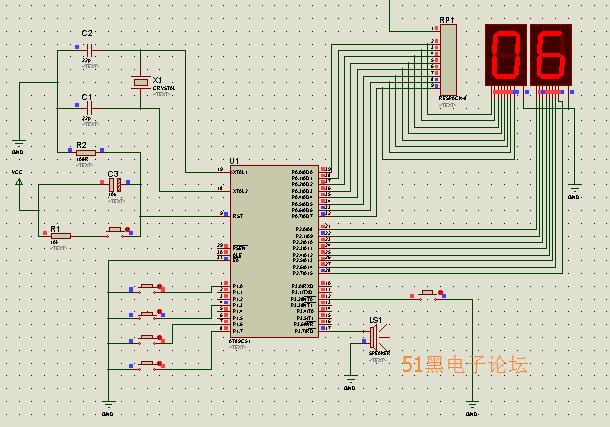The width and height of the screenshot is (610, 427).
Task: Click the R1 reference label
Action: 55,229
